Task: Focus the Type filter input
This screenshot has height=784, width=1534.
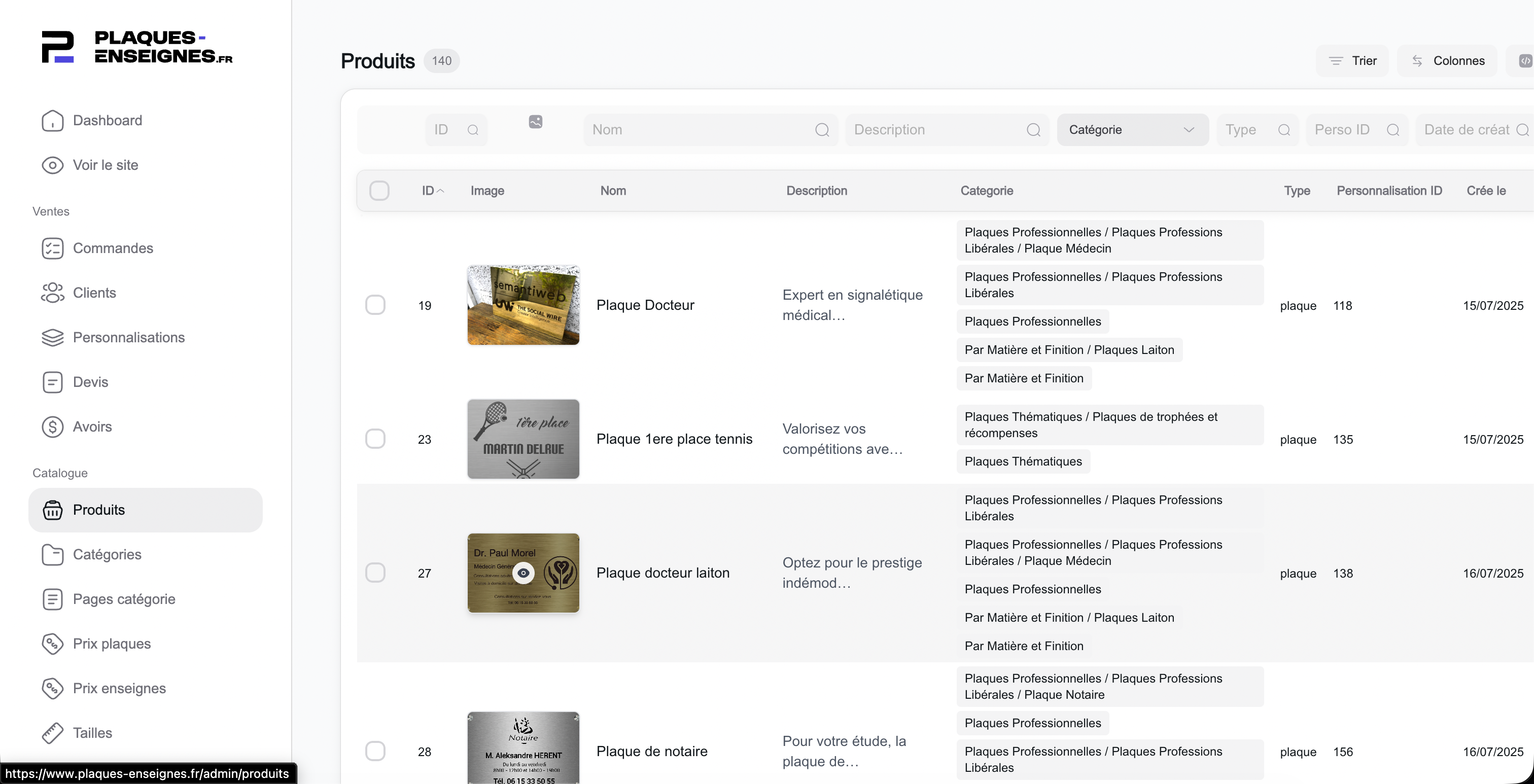Action: (1258, 130)
